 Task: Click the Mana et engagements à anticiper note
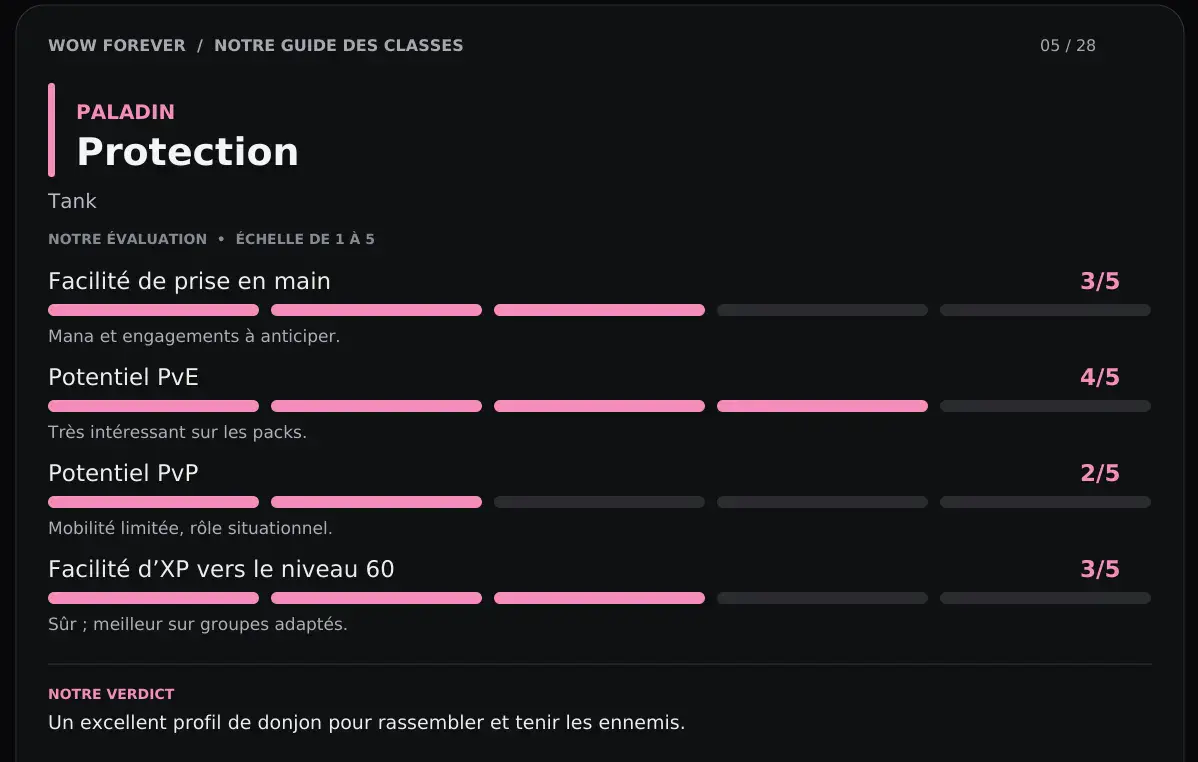pyautogui.click(x=194, y=336)
